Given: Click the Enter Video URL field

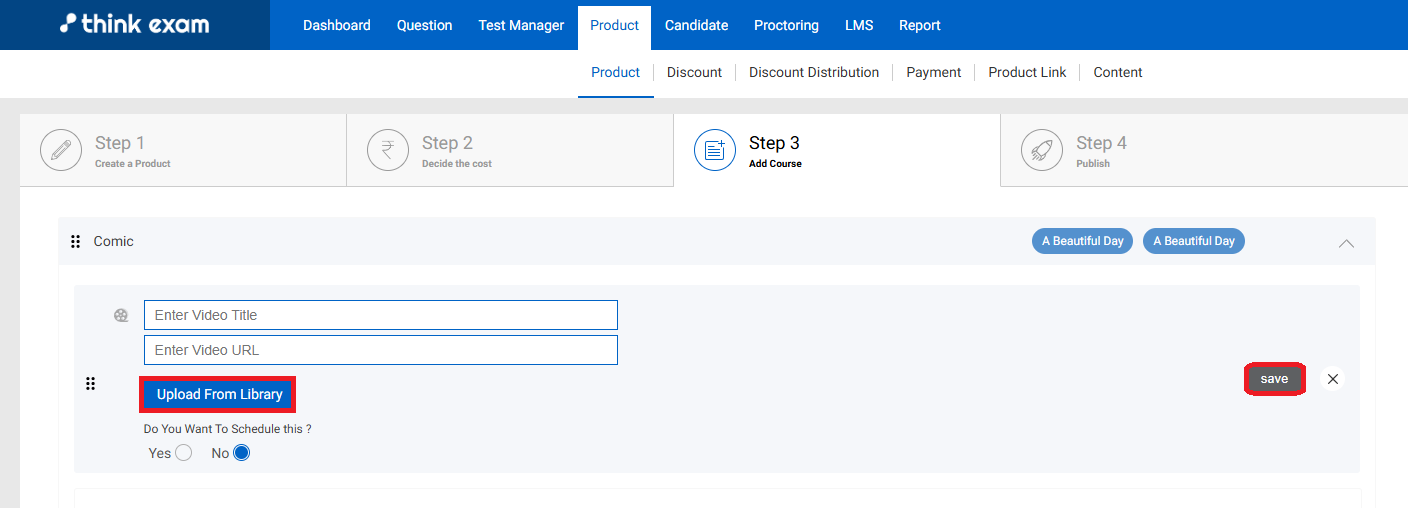Looking at the screenshot, I should pos(380,350).
